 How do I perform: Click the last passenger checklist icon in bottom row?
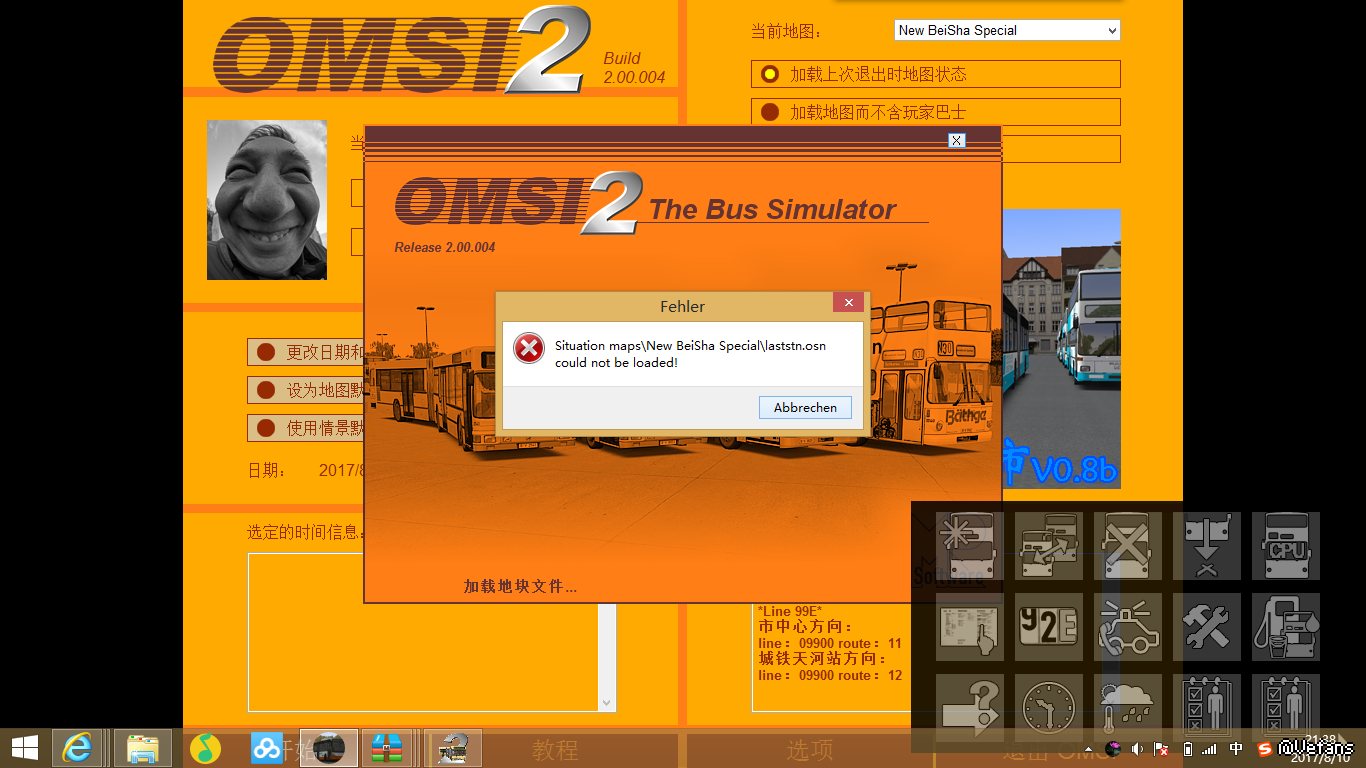1286,707
